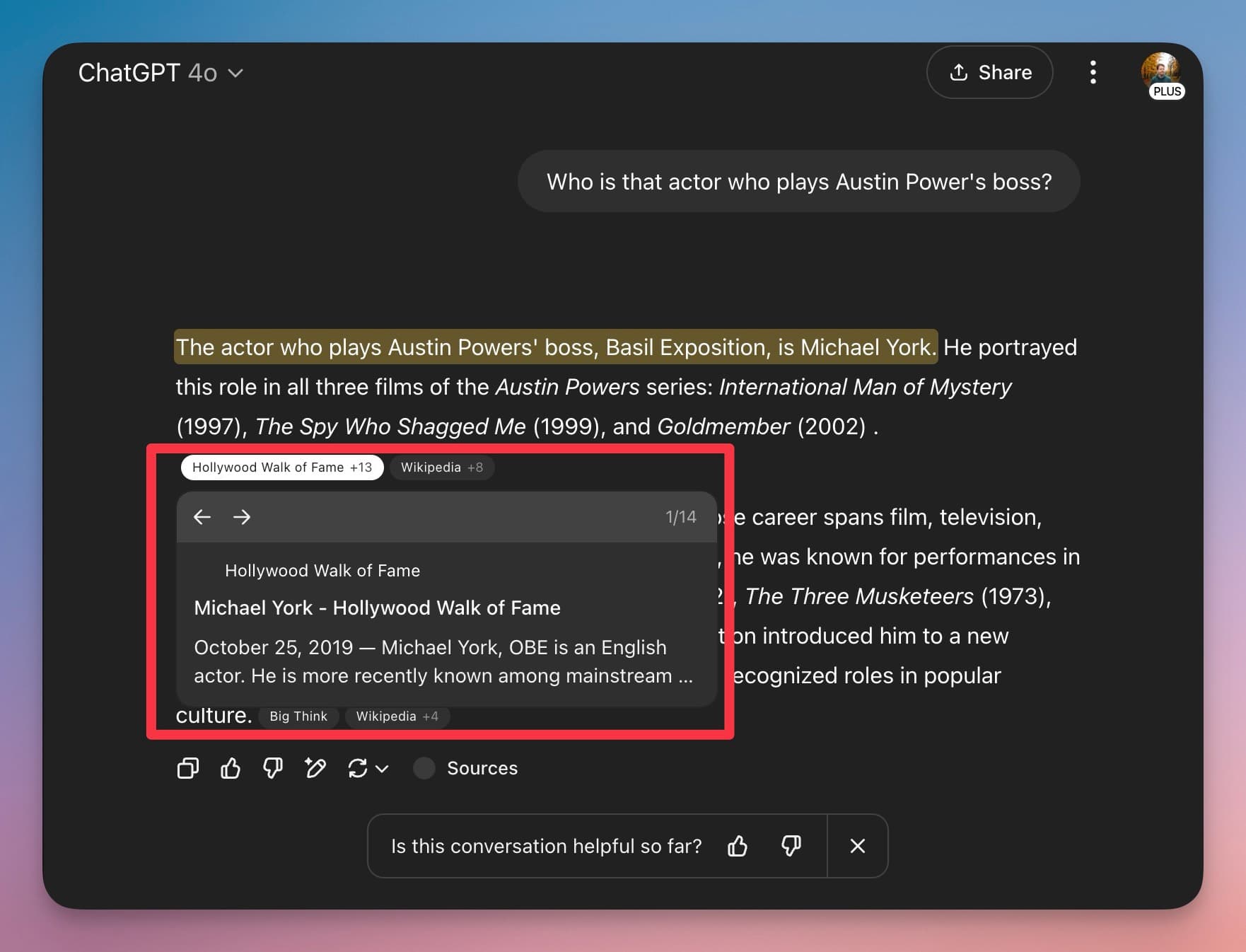Copy the response with the copy icon

[x=187, y=768]
